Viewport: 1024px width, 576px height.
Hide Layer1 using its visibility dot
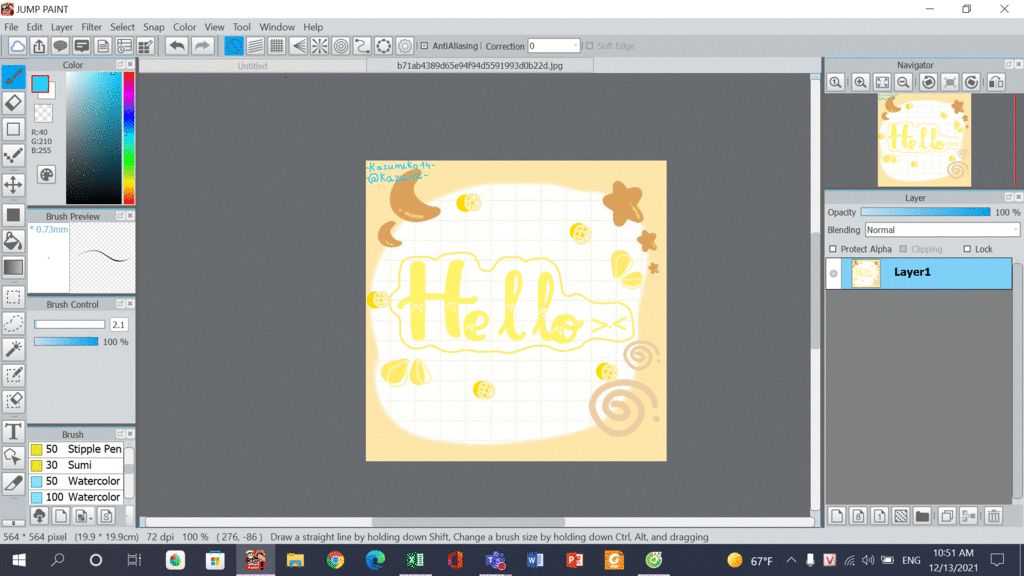tap(833, 274)
